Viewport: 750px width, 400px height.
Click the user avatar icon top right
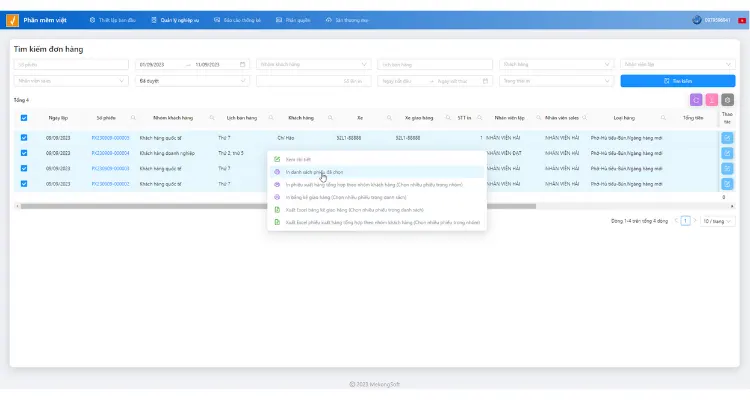pyautogui.click(x=697, y=20)
